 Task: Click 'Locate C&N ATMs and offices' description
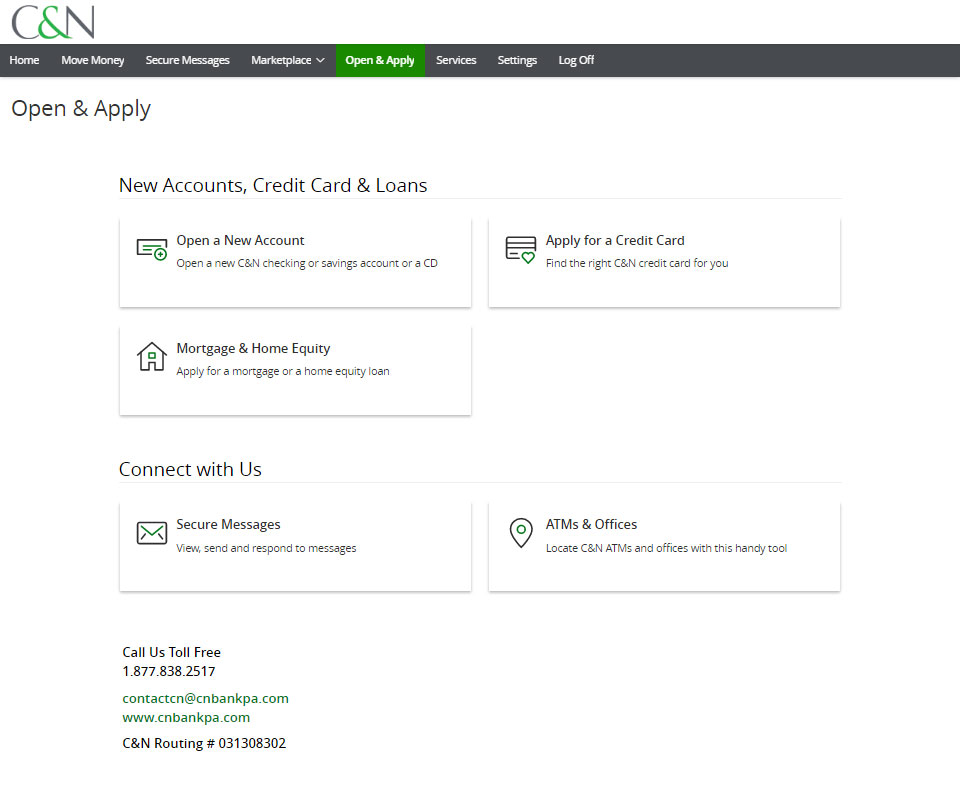[x=666, y=548]
